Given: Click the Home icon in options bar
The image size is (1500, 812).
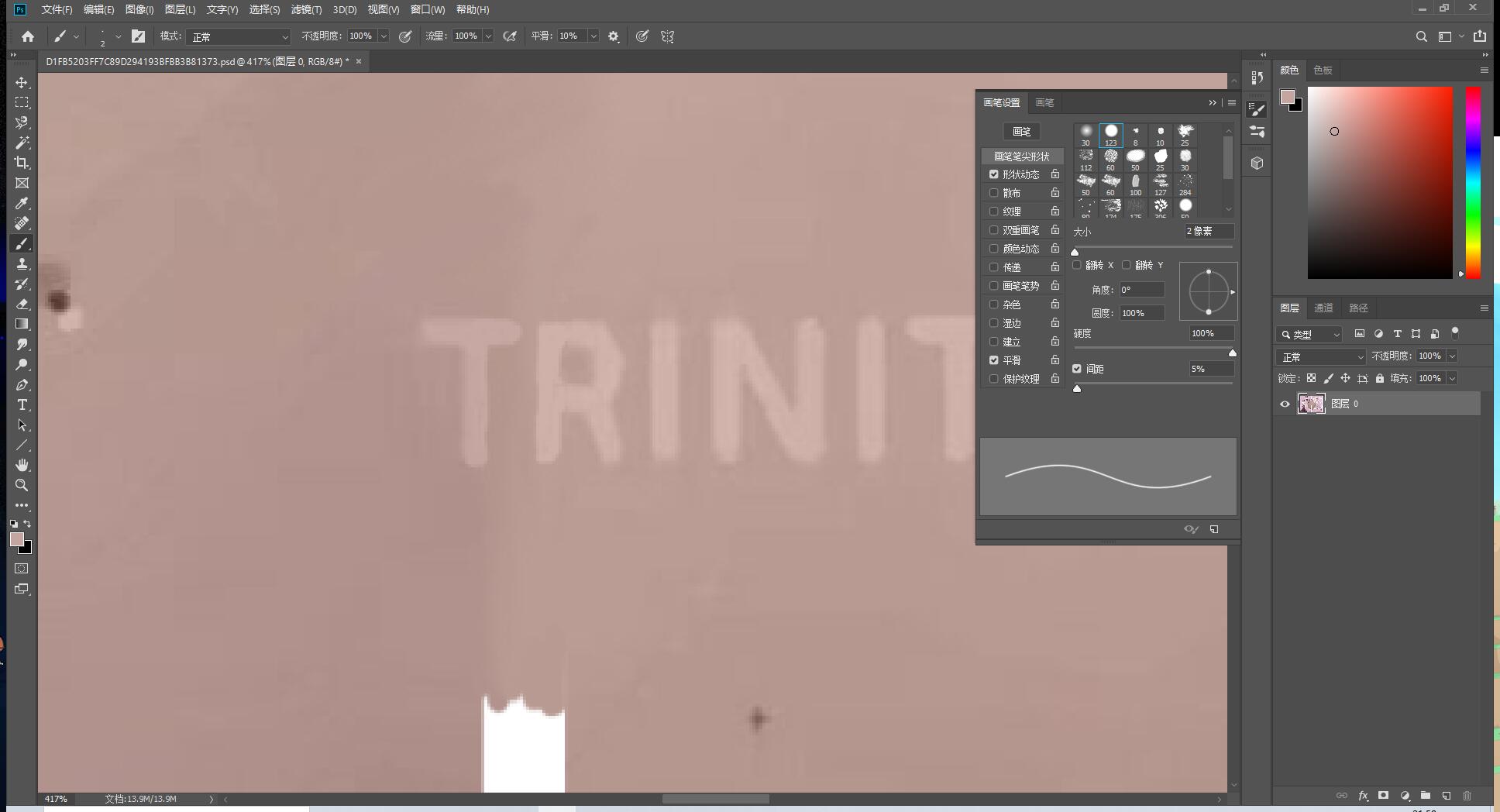Looking at the screenshot, I should coord(28,36).
